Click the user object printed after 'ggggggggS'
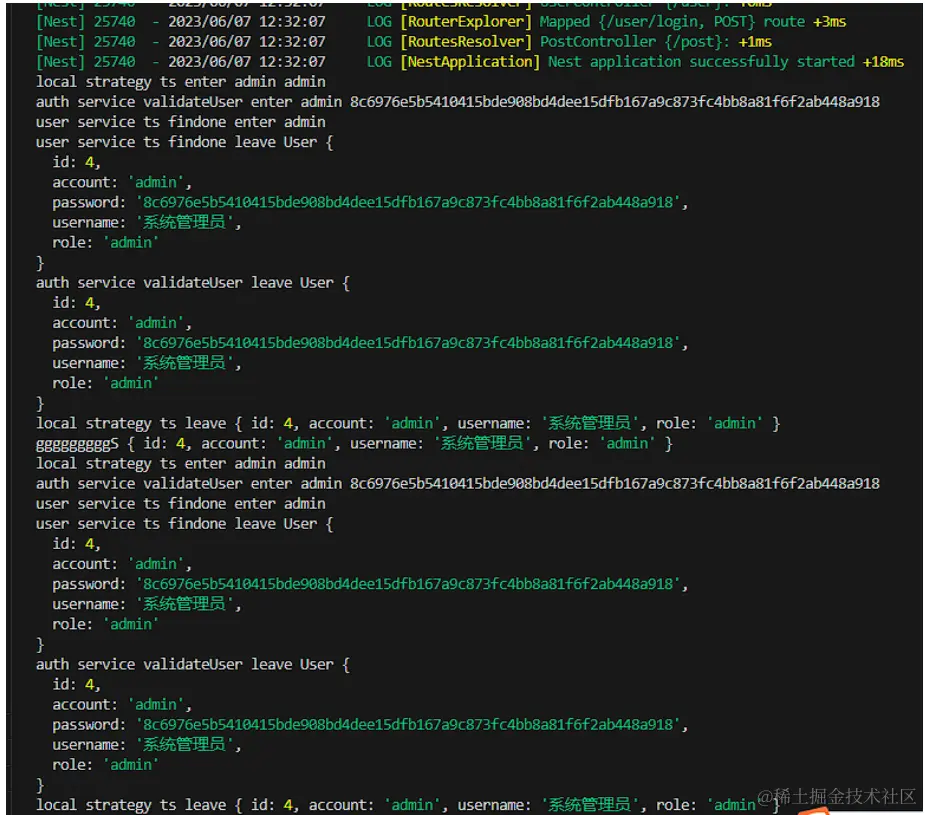Image resolution: width=925 pixels, height=815 pixels. coord(399,443)
